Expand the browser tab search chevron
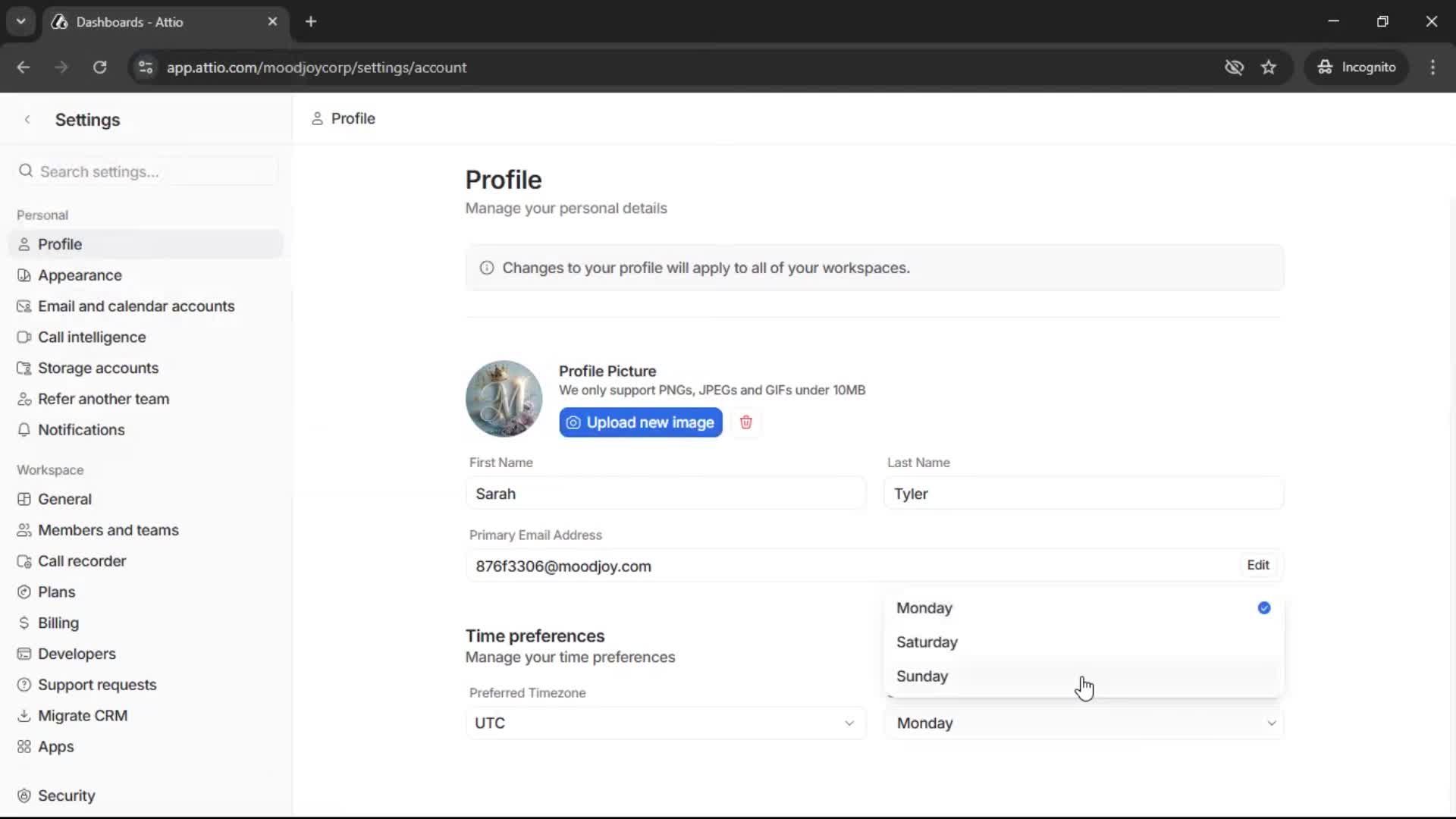The image size is (1456, 819). point(20,21)
